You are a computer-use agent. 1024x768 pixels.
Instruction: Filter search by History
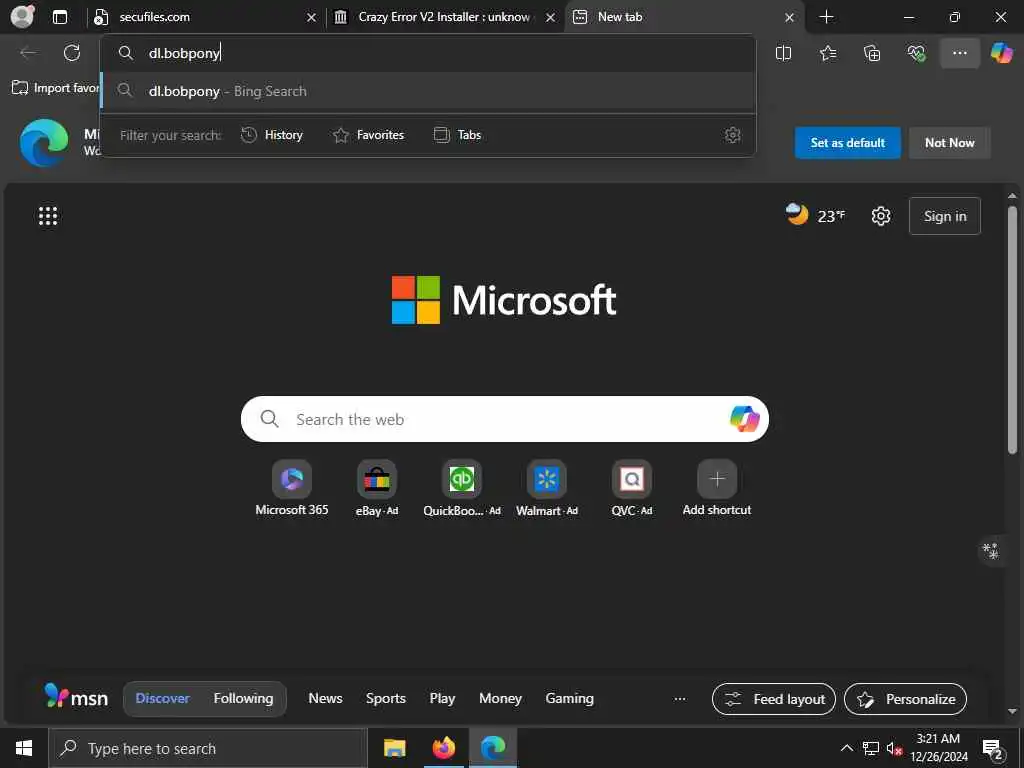point(272,135)
